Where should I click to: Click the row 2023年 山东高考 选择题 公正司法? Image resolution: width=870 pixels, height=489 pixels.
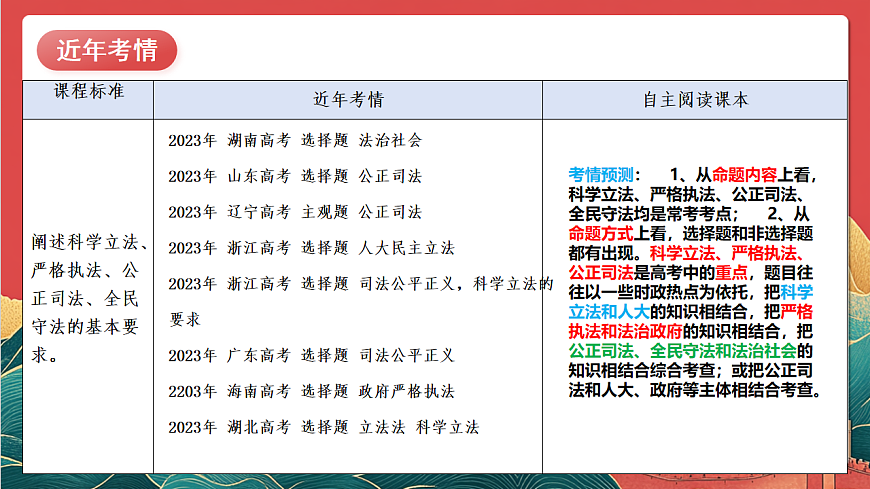295,177
